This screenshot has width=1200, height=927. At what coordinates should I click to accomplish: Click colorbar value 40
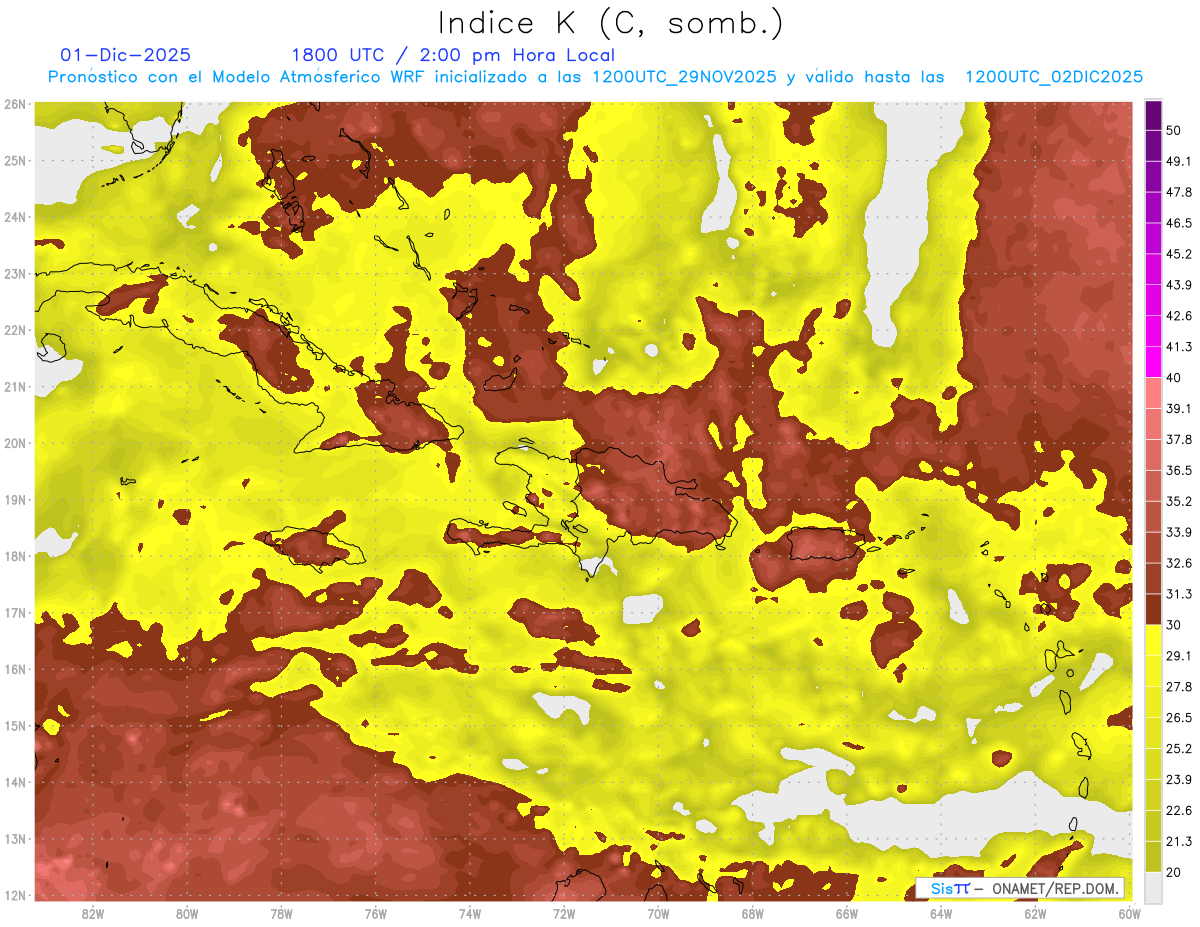pos(1173,377)
